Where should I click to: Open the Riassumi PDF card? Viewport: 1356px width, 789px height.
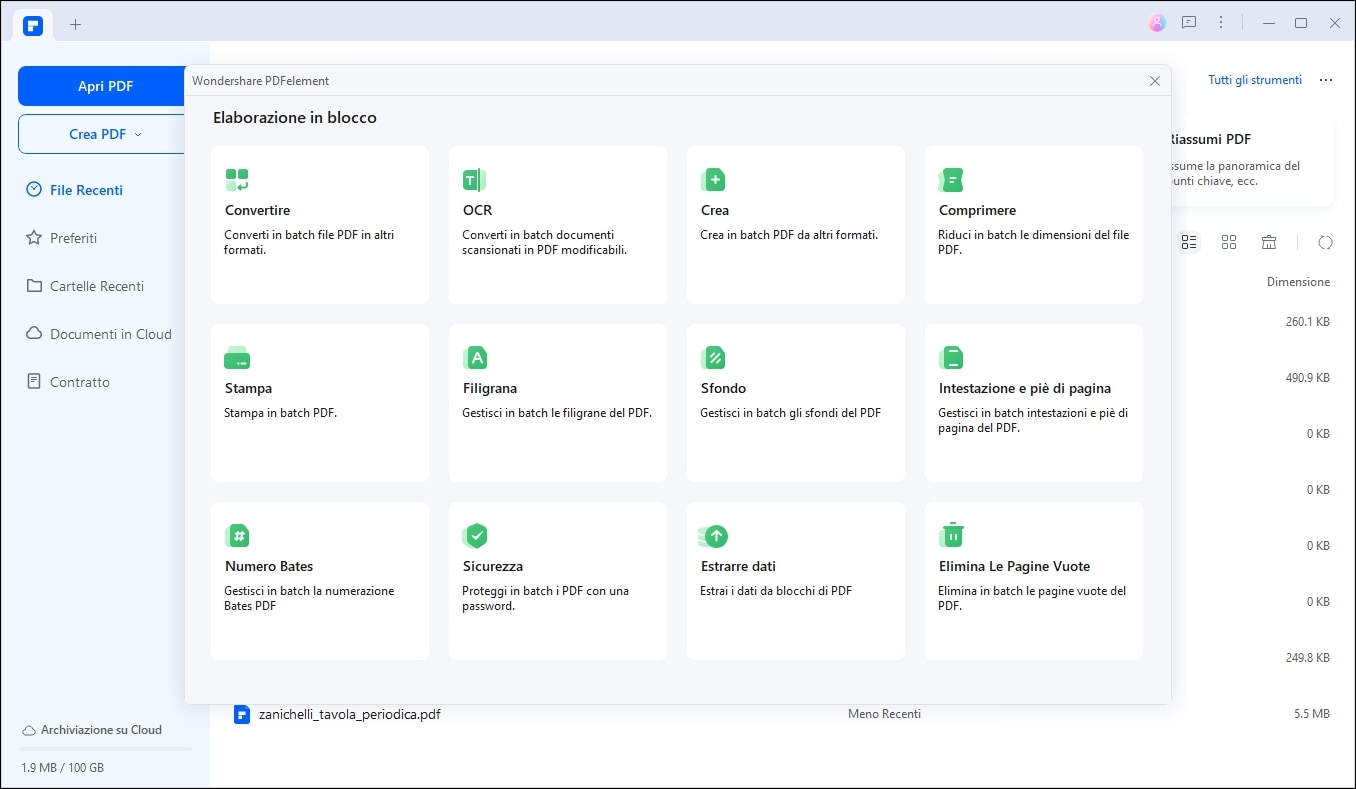(1250, 160)
